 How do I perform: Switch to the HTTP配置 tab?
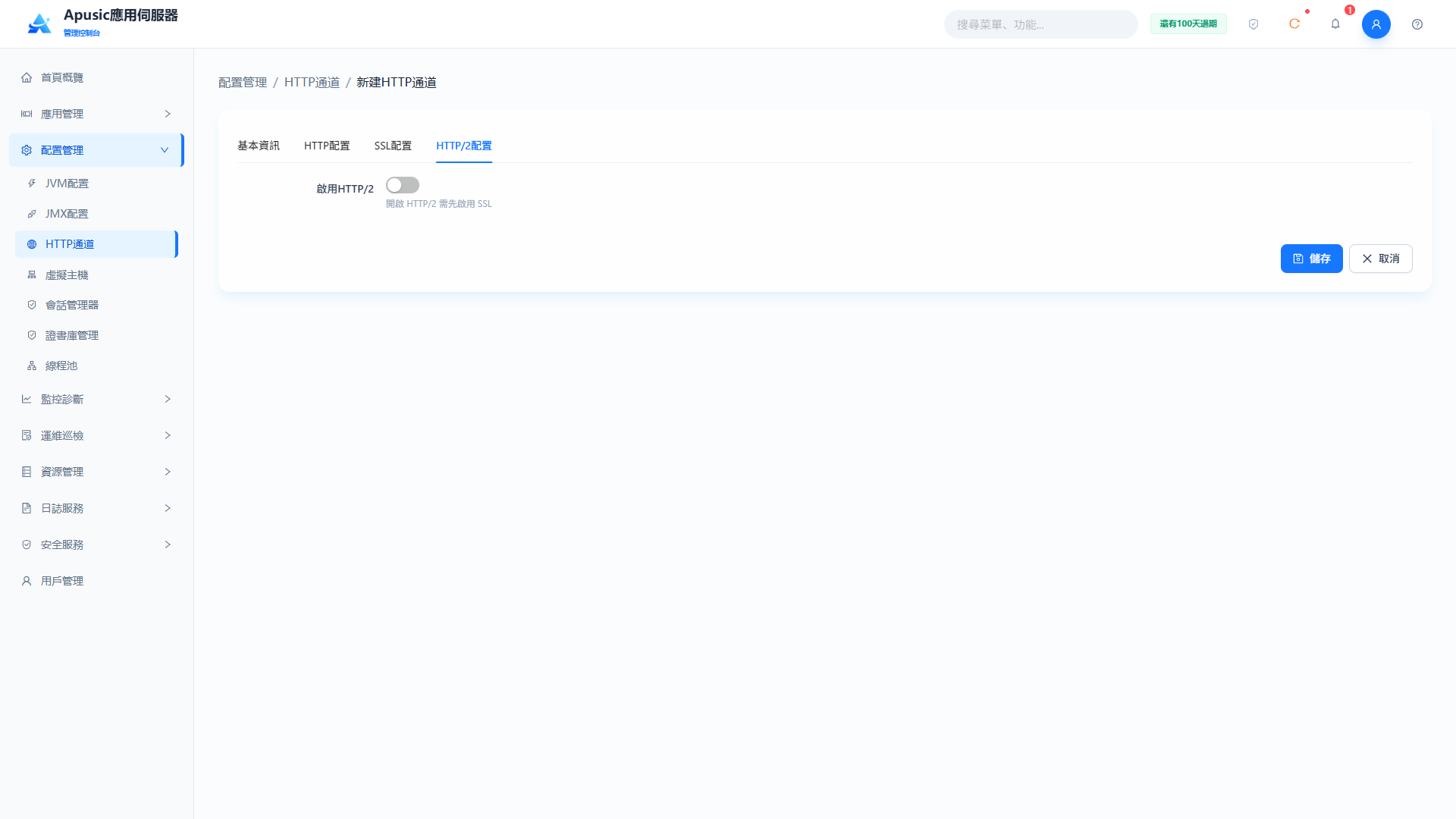coord(327,146)
